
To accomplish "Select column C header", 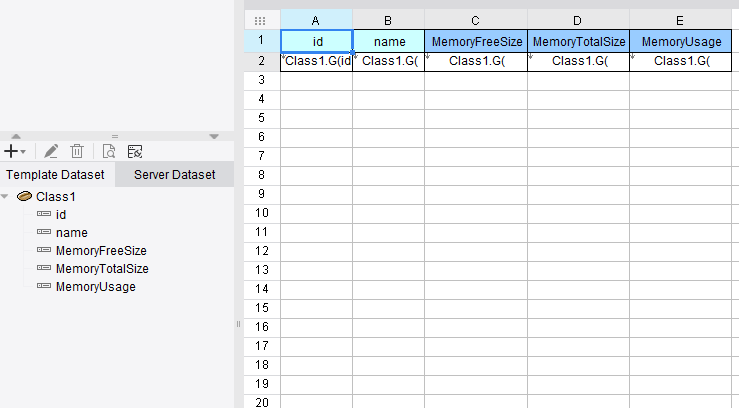I will (476, 21).
